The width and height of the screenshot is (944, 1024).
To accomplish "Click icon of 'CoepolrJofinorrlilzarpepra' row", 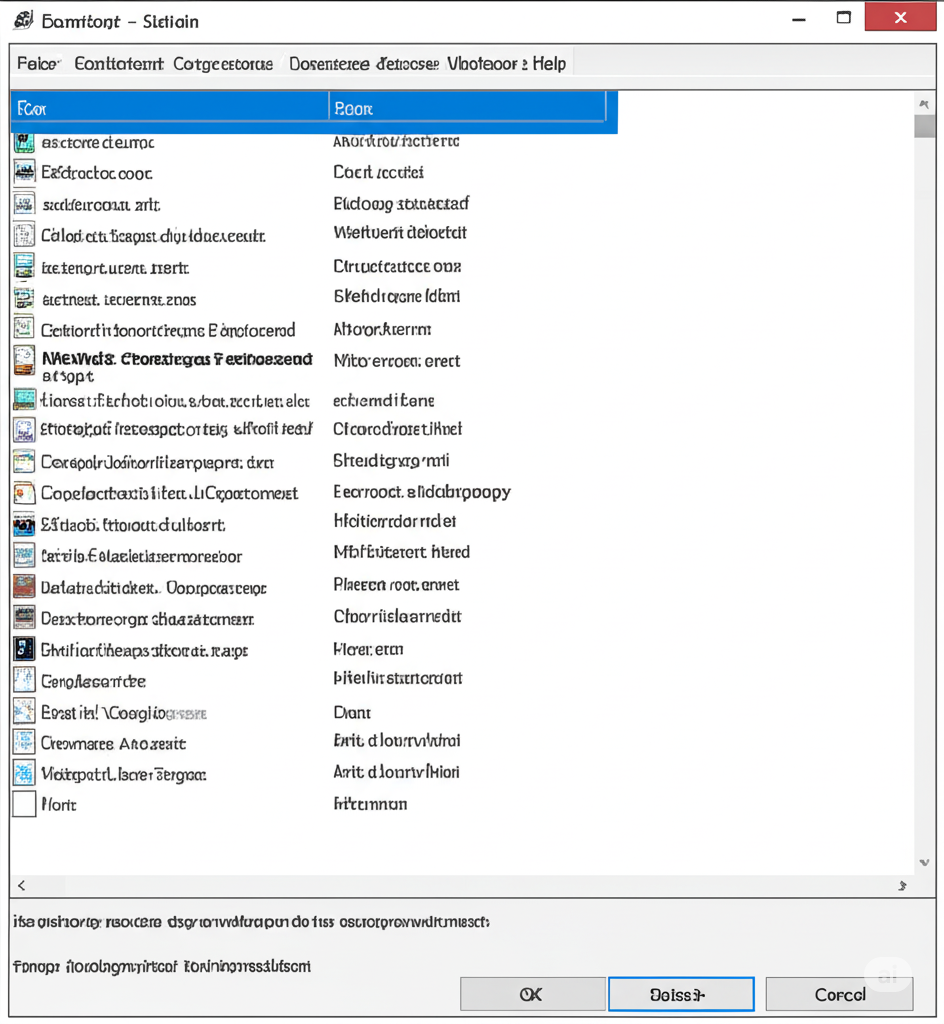I will click(x=24, y=462).
